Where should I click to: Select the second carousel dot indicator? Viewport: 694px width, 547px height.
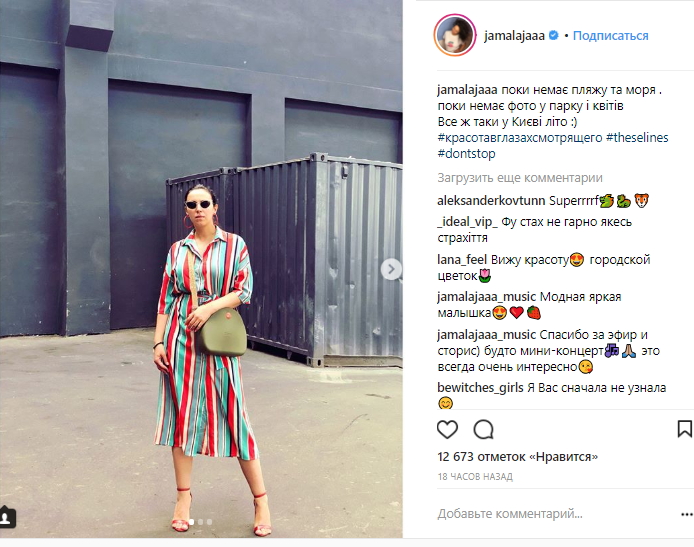200,522
